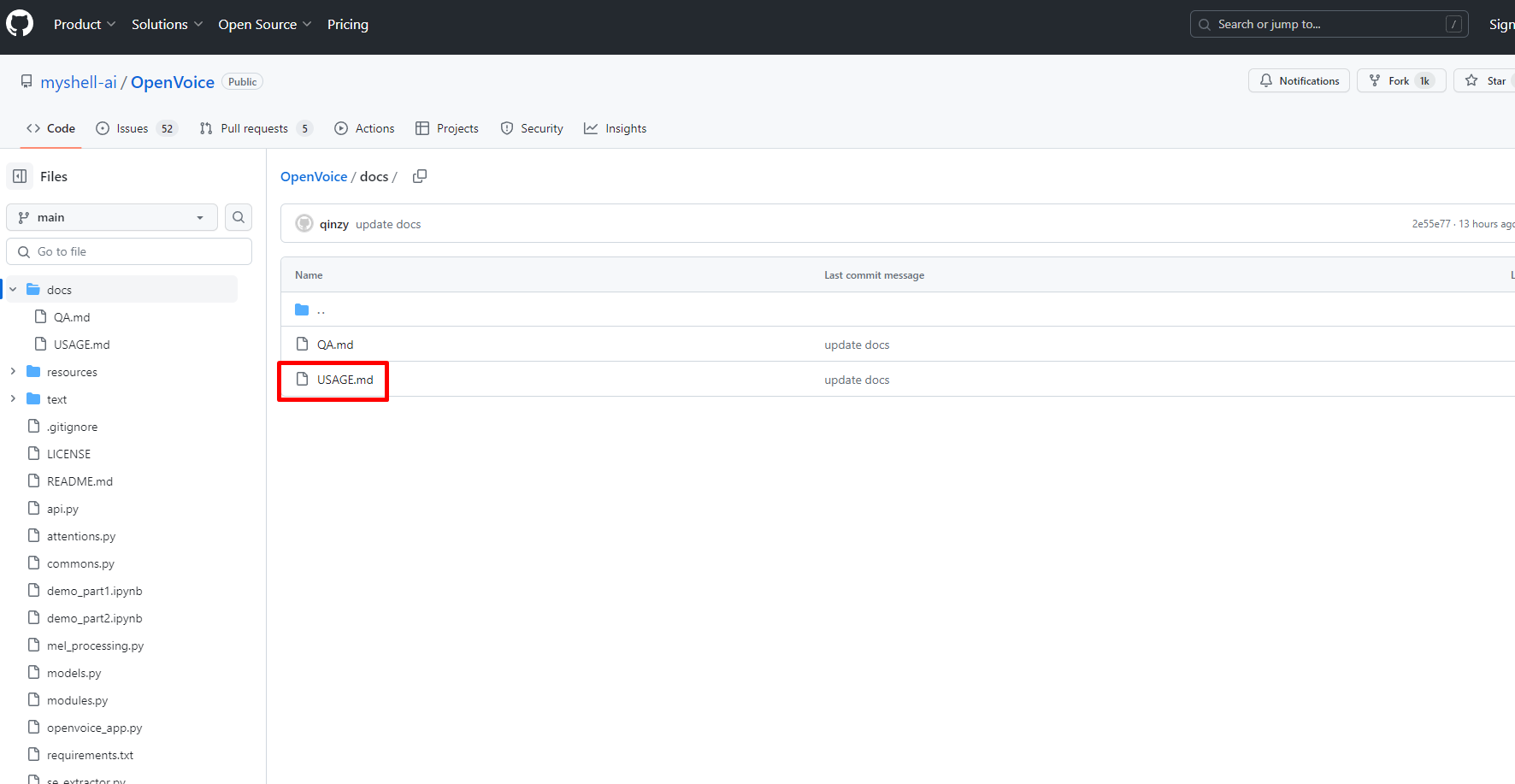This screenshot has height=784, width=1515.
Task: Switch to the Insights tab
Action: click(616, 128)
